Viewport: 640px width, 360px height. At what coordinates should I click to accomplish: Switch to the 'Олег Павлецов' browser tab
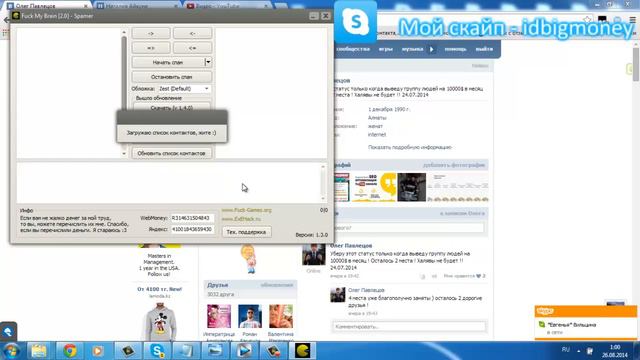coord(47,6)
